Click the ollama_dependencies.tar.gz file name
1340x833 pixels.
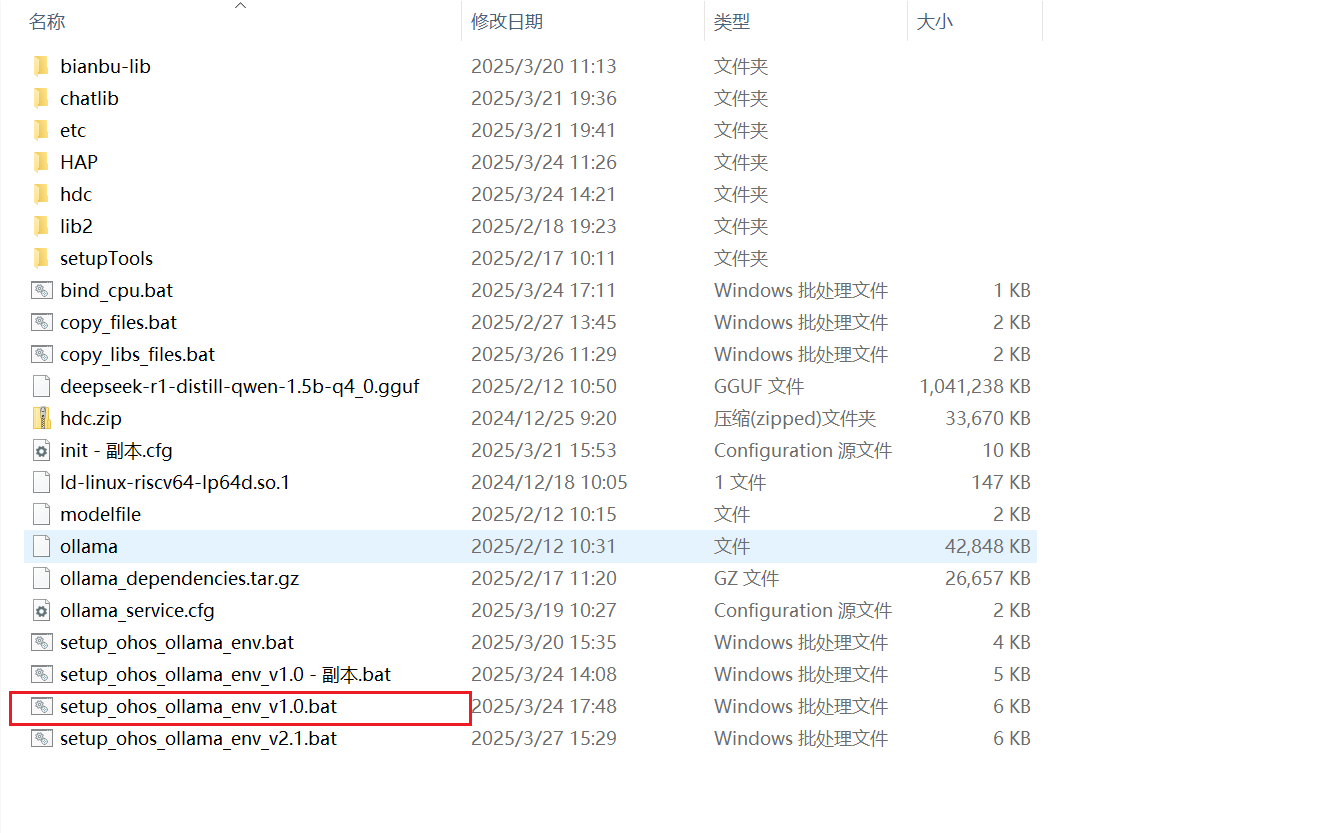pyautogui.click(x=179, y=578)
